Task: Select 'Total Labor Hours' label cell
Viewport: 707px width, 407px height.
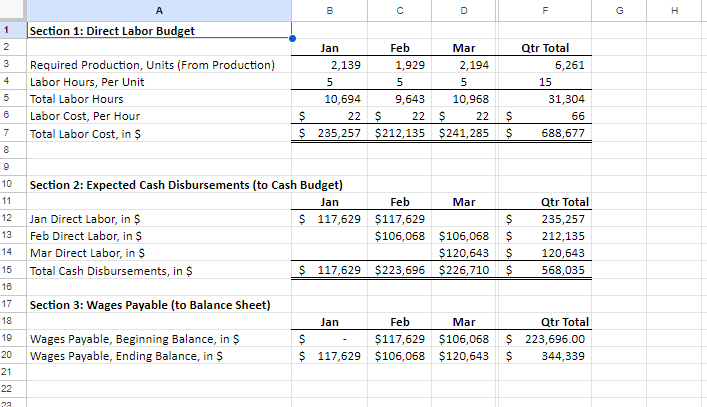Action: pos(159,99)
